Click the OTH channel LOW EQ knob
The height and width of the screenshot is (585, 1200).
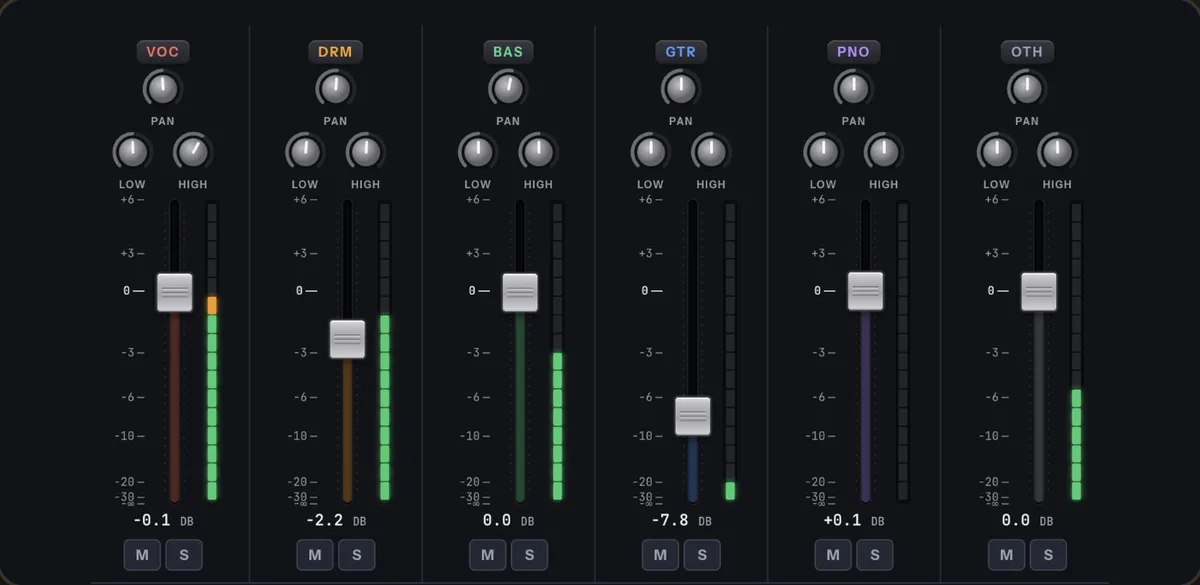tap(996, 152)
